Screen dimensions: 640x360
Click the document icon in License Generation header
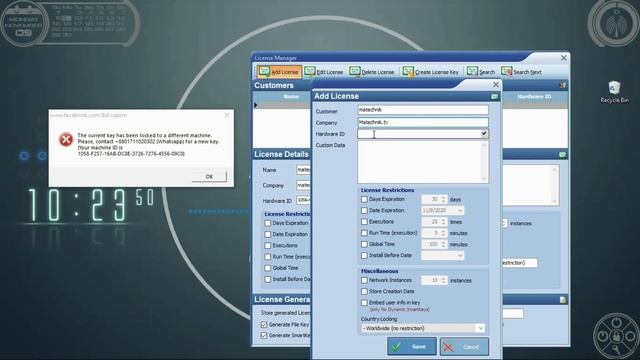click(x=563, y=300)
